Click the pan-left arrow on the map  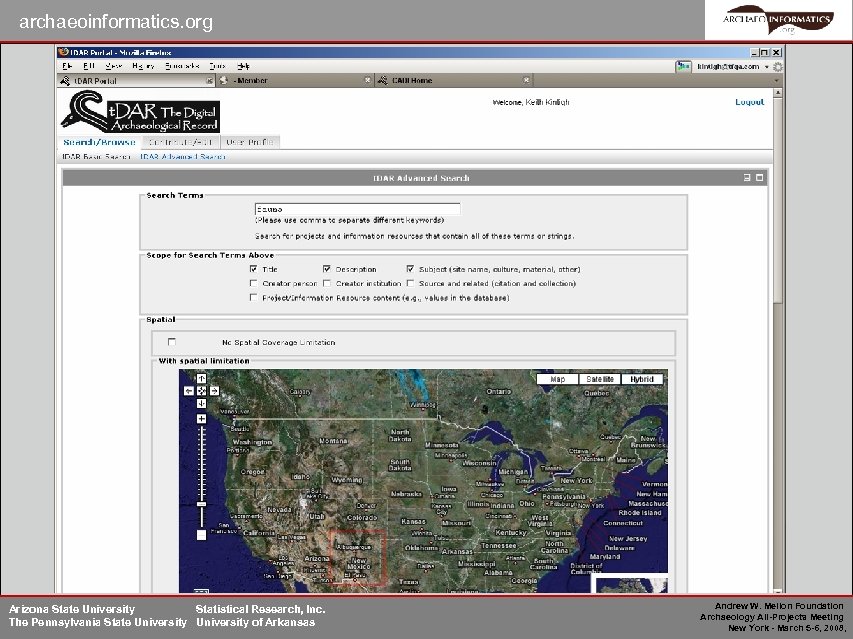[x=189, y=391]
